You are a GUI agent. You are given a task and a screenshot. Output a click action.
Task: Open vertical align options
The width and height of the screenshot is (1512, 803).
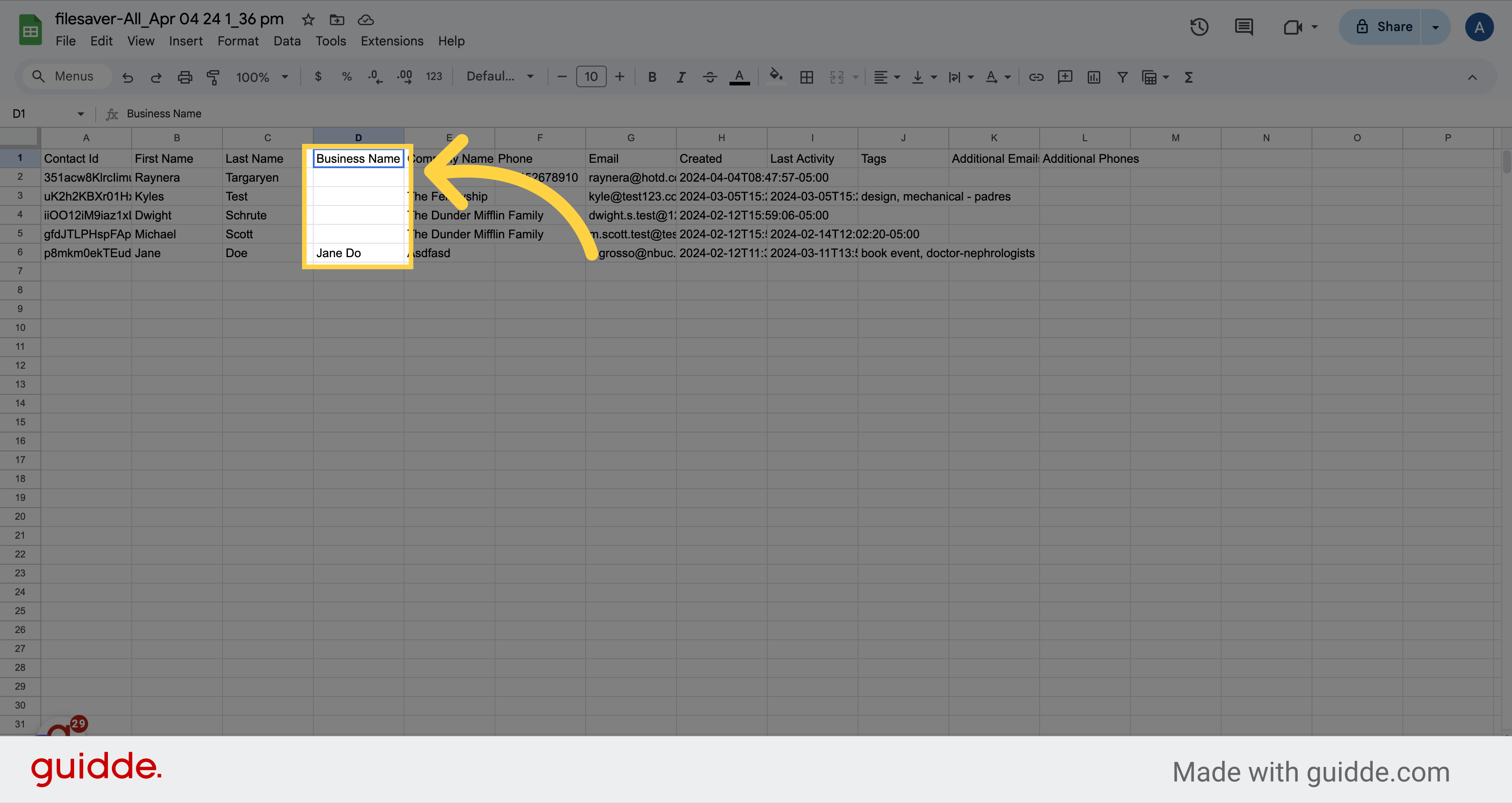924,77
